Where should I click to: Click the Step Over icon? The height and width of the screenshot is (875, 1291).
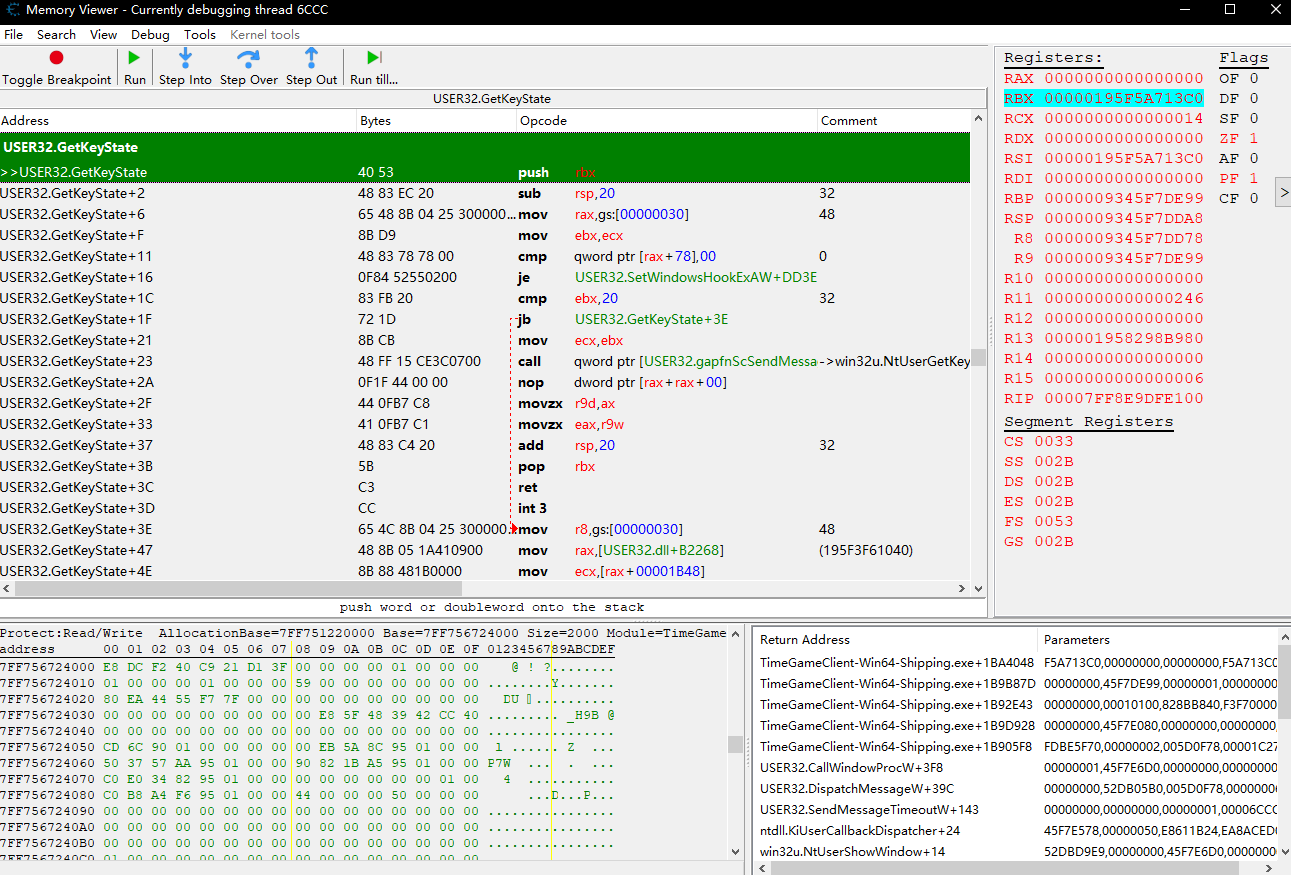(248, 59)
